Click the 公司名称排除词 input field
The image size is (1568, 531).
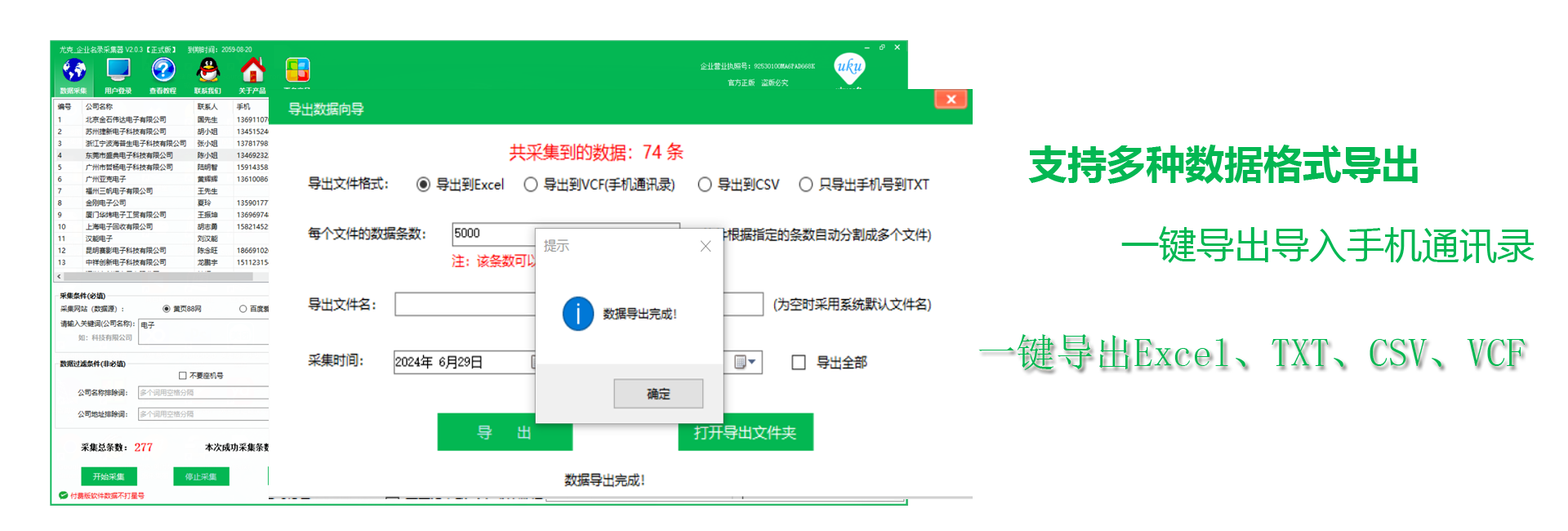(203, 393)
